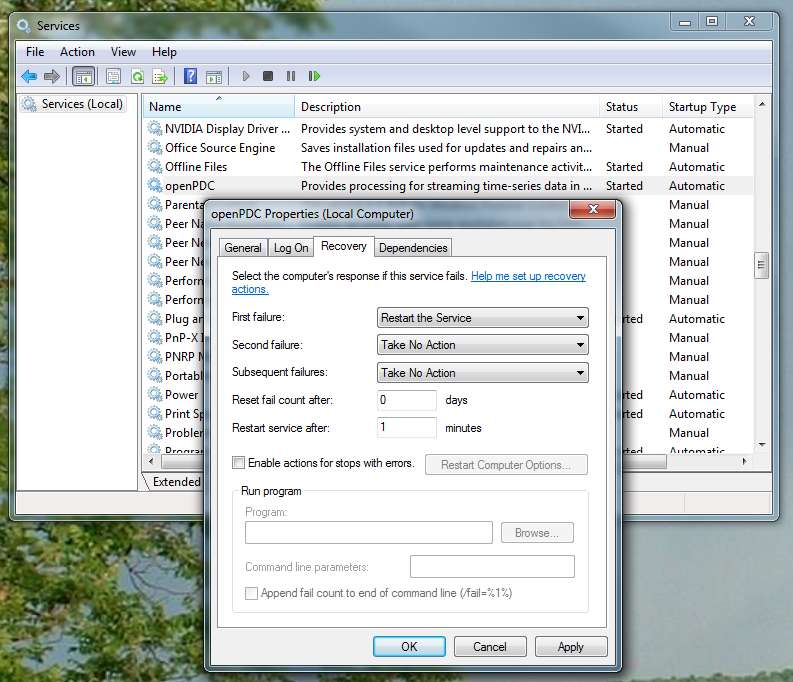Close the openPDC Properties dialog

tap(593, 209)
